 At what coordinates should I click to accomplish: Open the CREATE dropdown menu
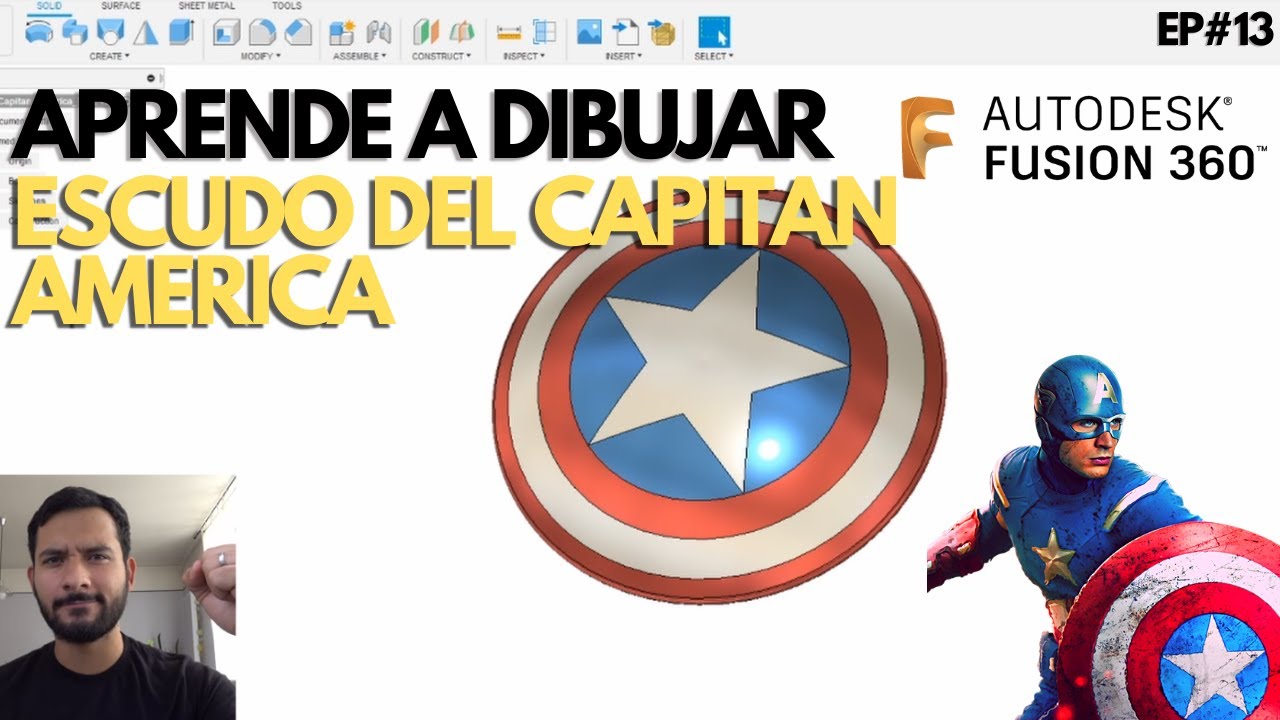[x=109, y=56]
